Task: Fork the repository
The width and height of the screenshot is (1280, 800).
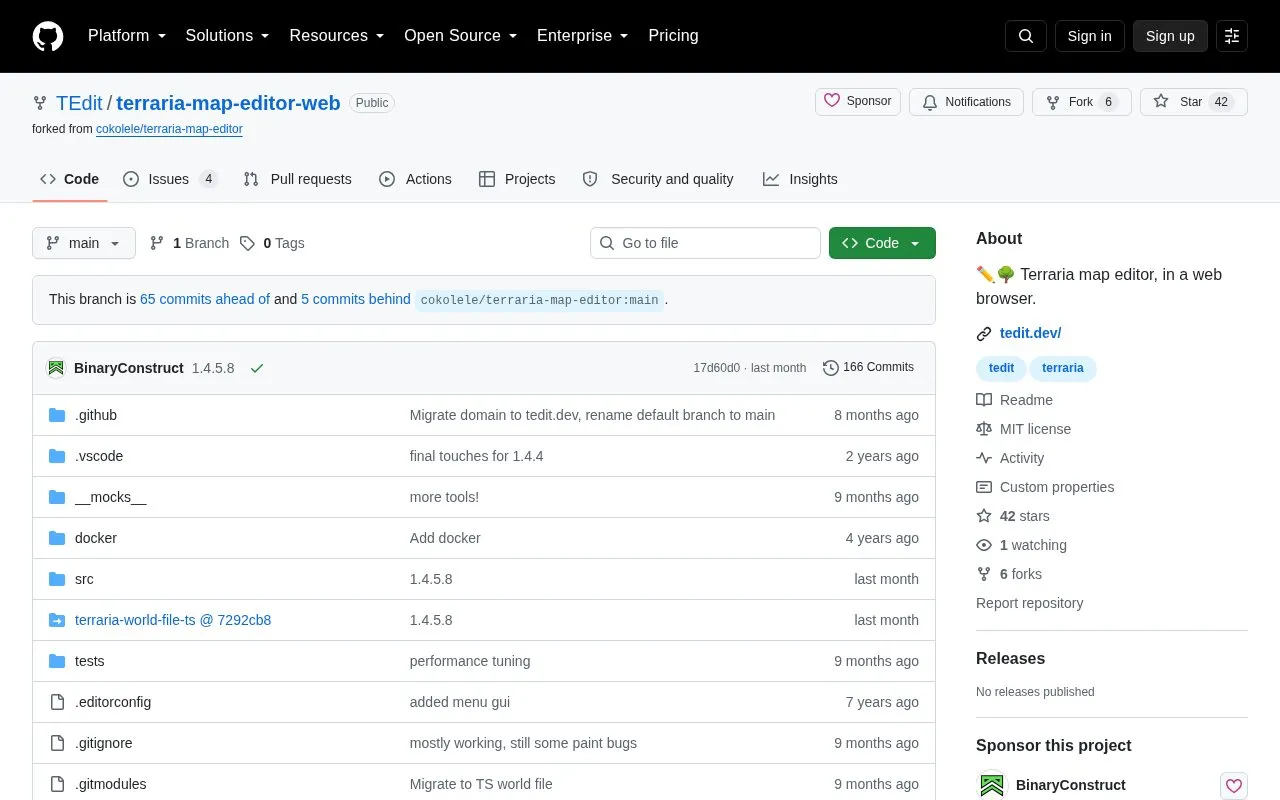Action: 1081,102
